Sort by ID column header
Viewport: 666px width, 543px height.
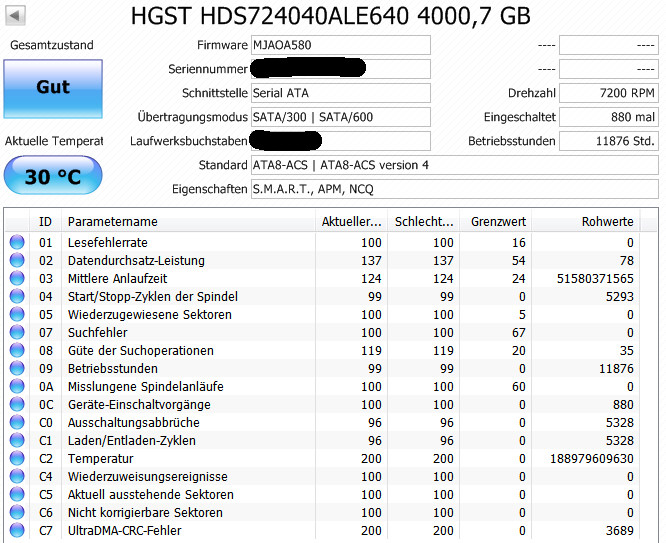45,221
